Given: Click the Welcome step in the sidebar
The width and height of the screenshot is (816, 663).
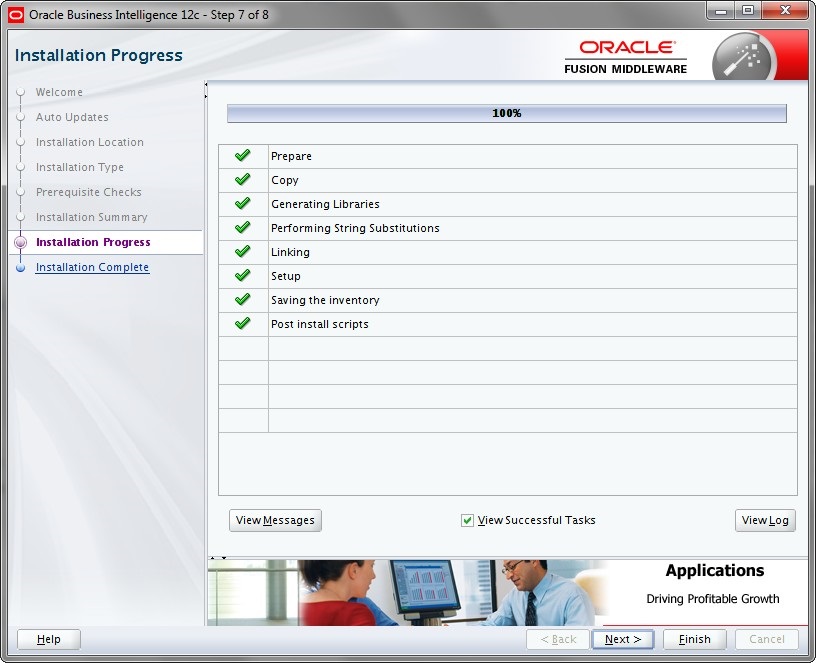Looking at the screenshot, I should (x=59, y=92).
